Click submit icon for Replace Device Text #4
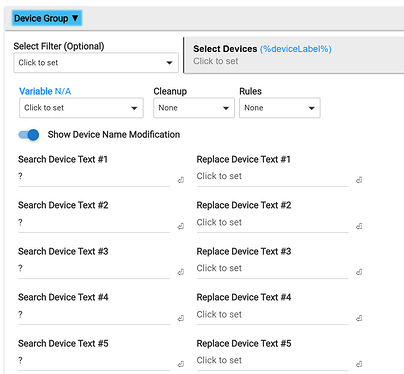Screen dimensions: 404x374 click(x=359, y=318)
